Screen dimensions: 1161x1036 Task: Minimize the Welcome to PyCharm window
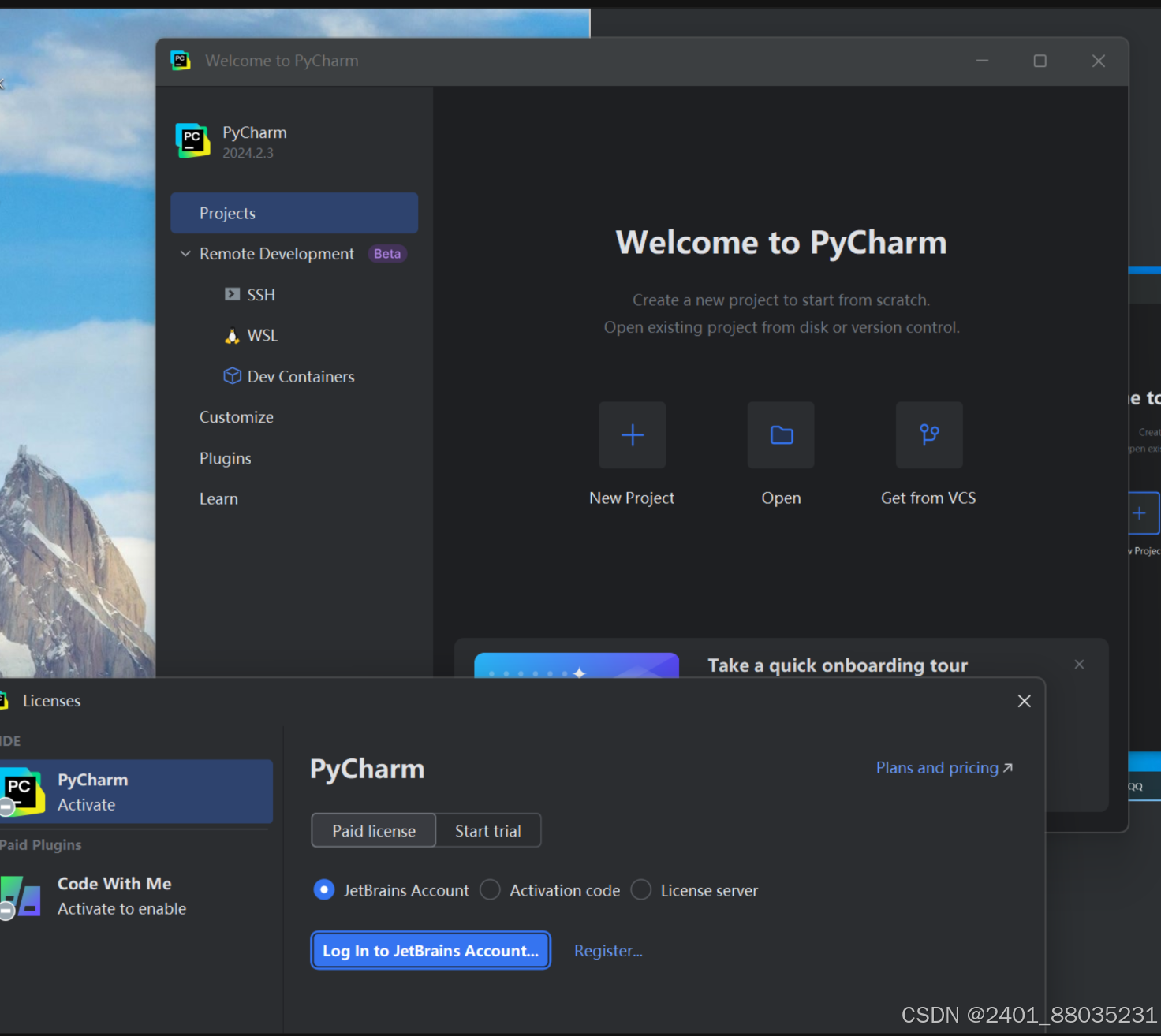[982, 61]
